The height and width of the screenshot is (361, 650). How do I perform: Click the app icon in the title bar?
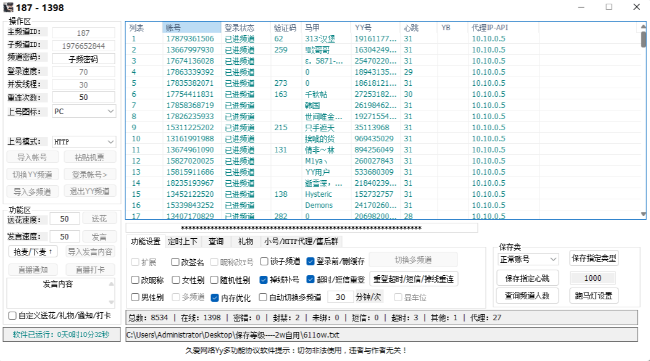point(8,7)
